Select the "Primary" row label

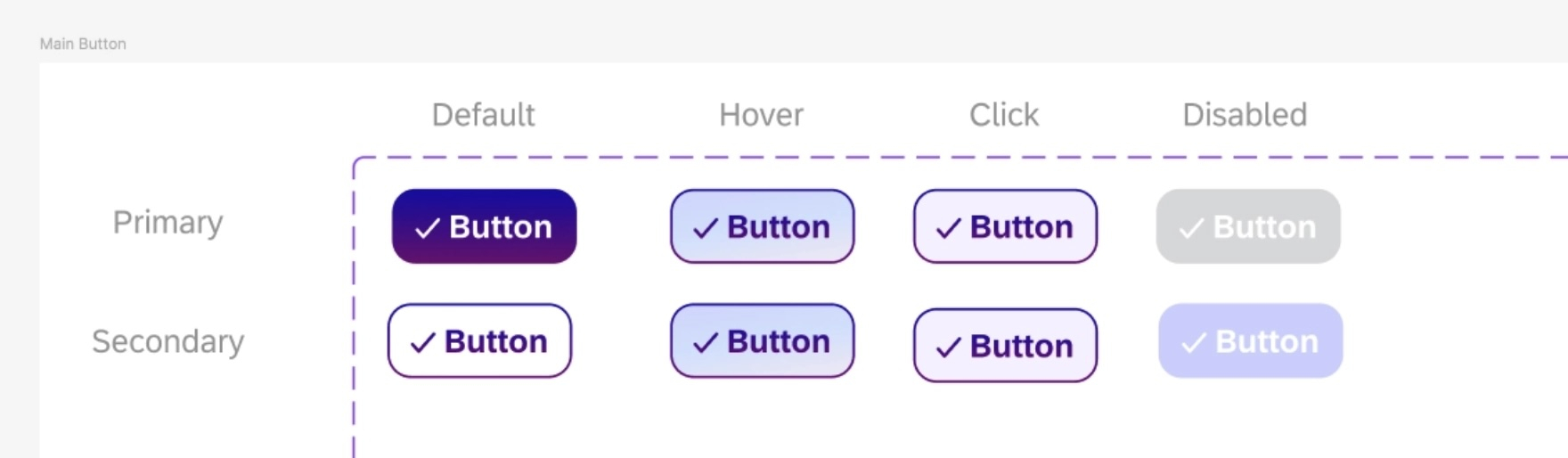pyautogui.click(x=167, y=222)
